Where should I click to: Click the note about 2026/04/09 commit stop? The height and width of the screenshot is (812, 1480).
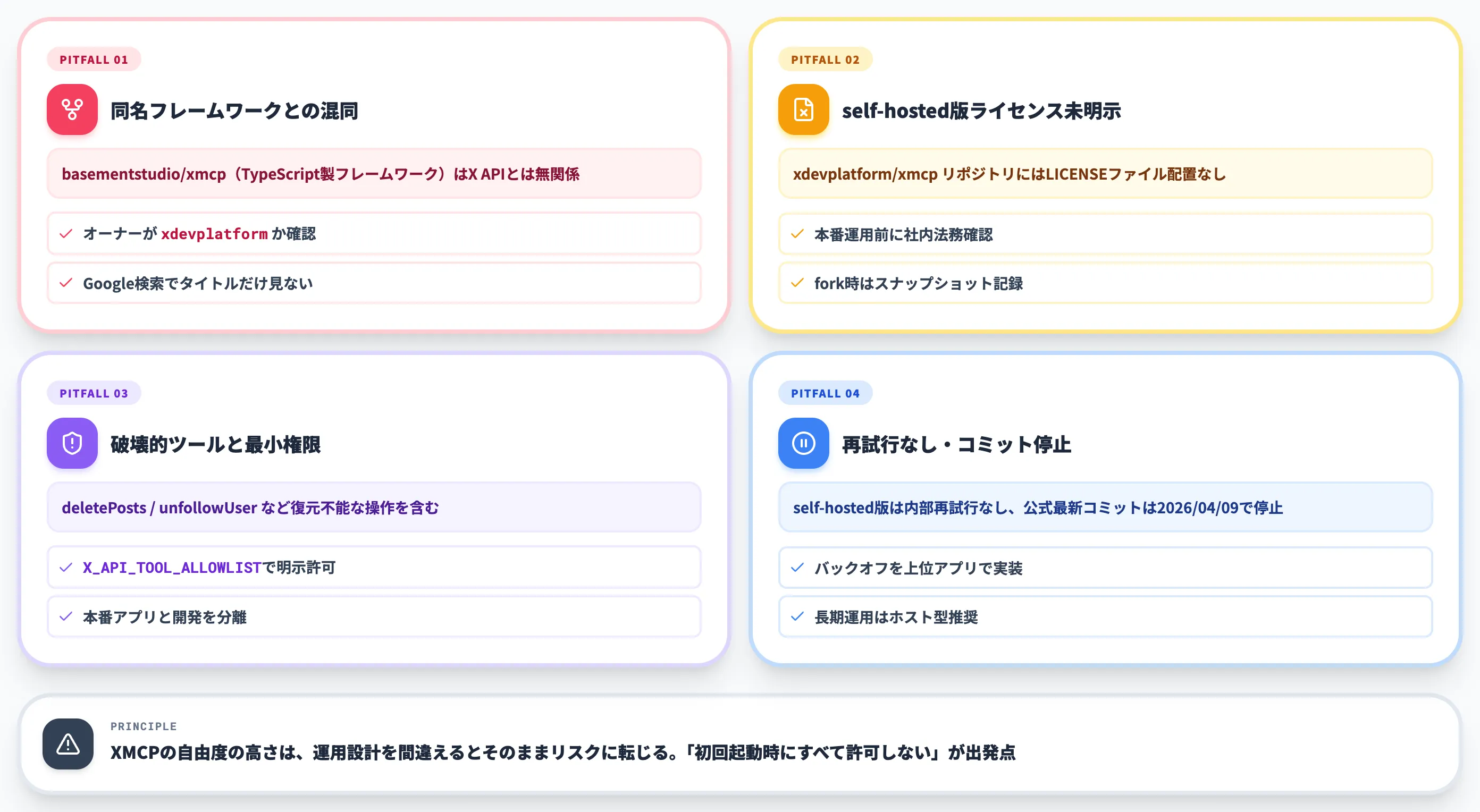pos(1105,507)
